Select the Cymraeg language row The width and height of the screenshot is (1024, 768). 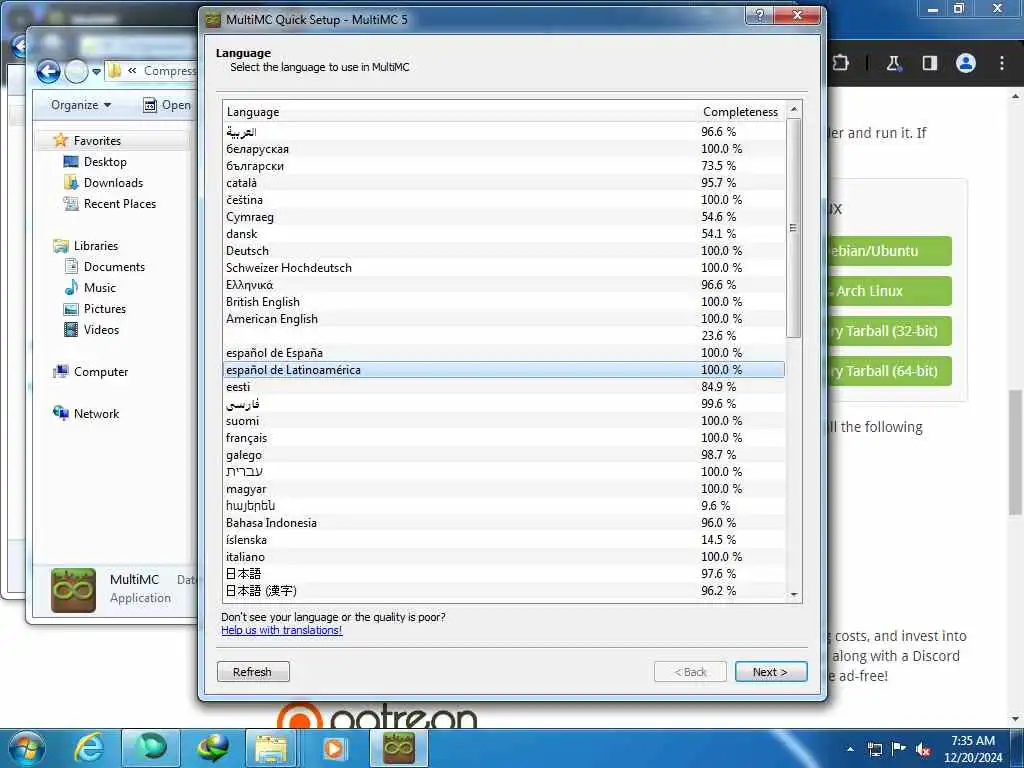pyautogui.click(x=504, y=217)
